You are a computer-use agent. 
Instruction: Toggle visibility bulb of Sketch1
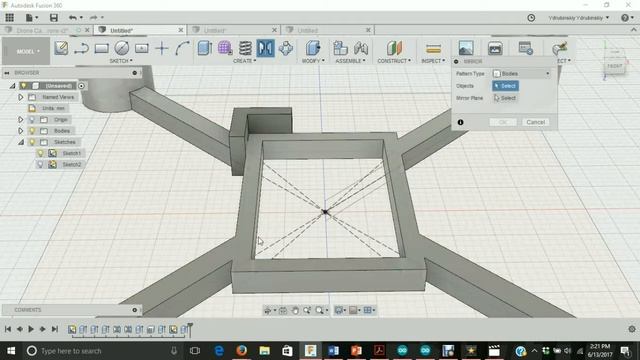pos(40,153)
